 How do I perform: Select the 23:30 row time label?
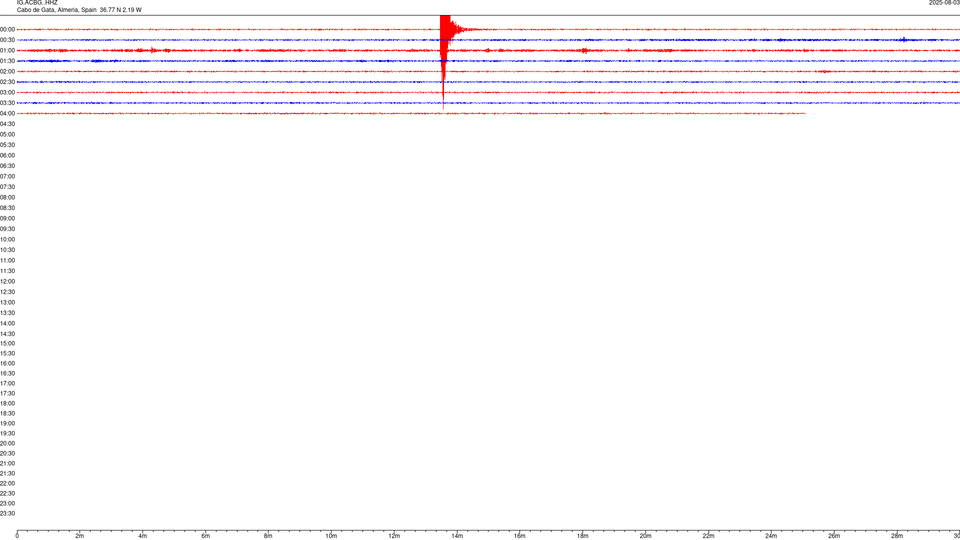[8, 513]
